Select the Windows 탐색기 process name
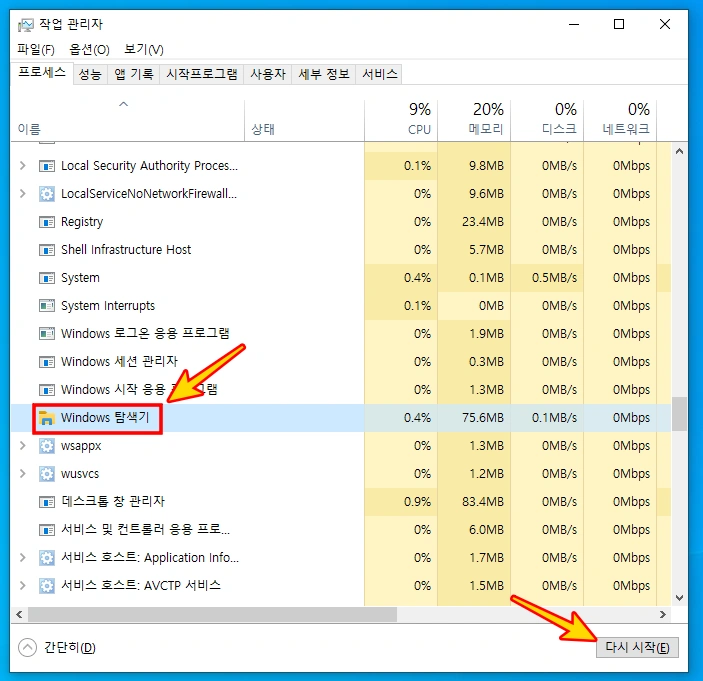This screenshot has height=681, width=703. [105, 418]
